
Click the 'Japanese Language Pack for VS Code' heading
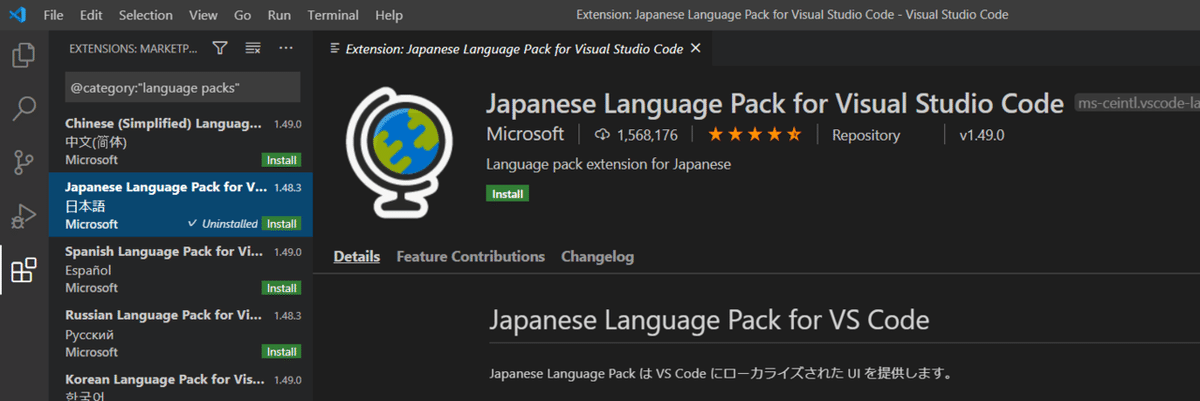709,321
